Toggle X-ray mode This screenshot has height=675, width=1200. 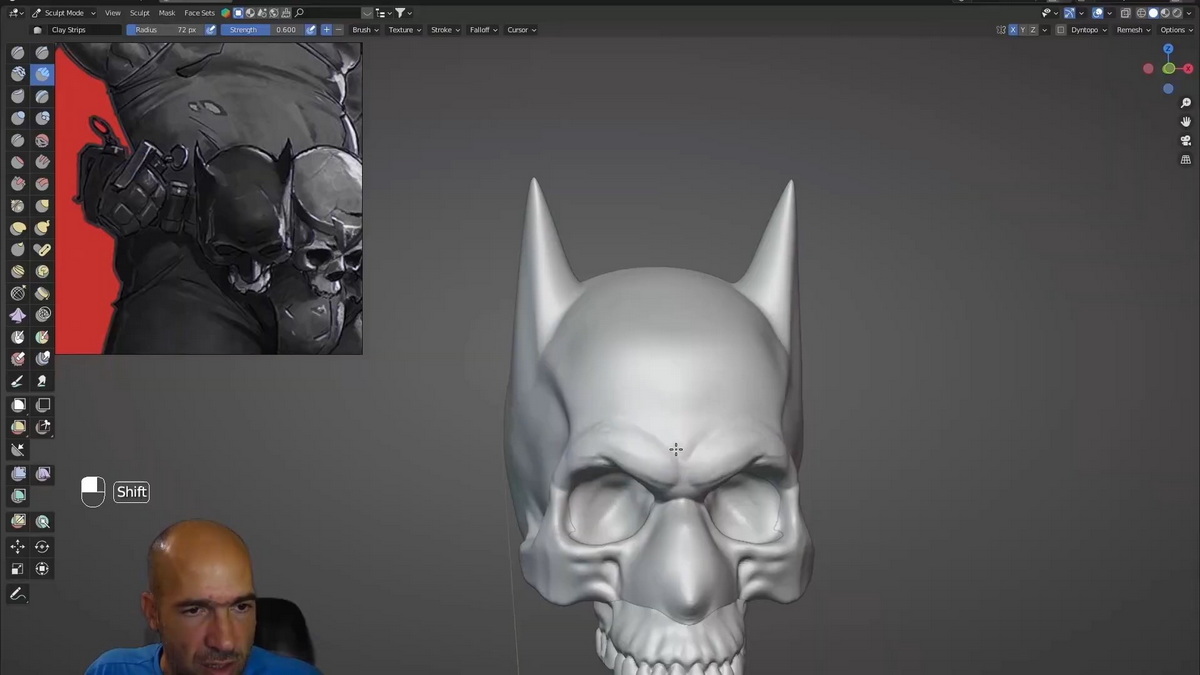[x=1126, y=13]
